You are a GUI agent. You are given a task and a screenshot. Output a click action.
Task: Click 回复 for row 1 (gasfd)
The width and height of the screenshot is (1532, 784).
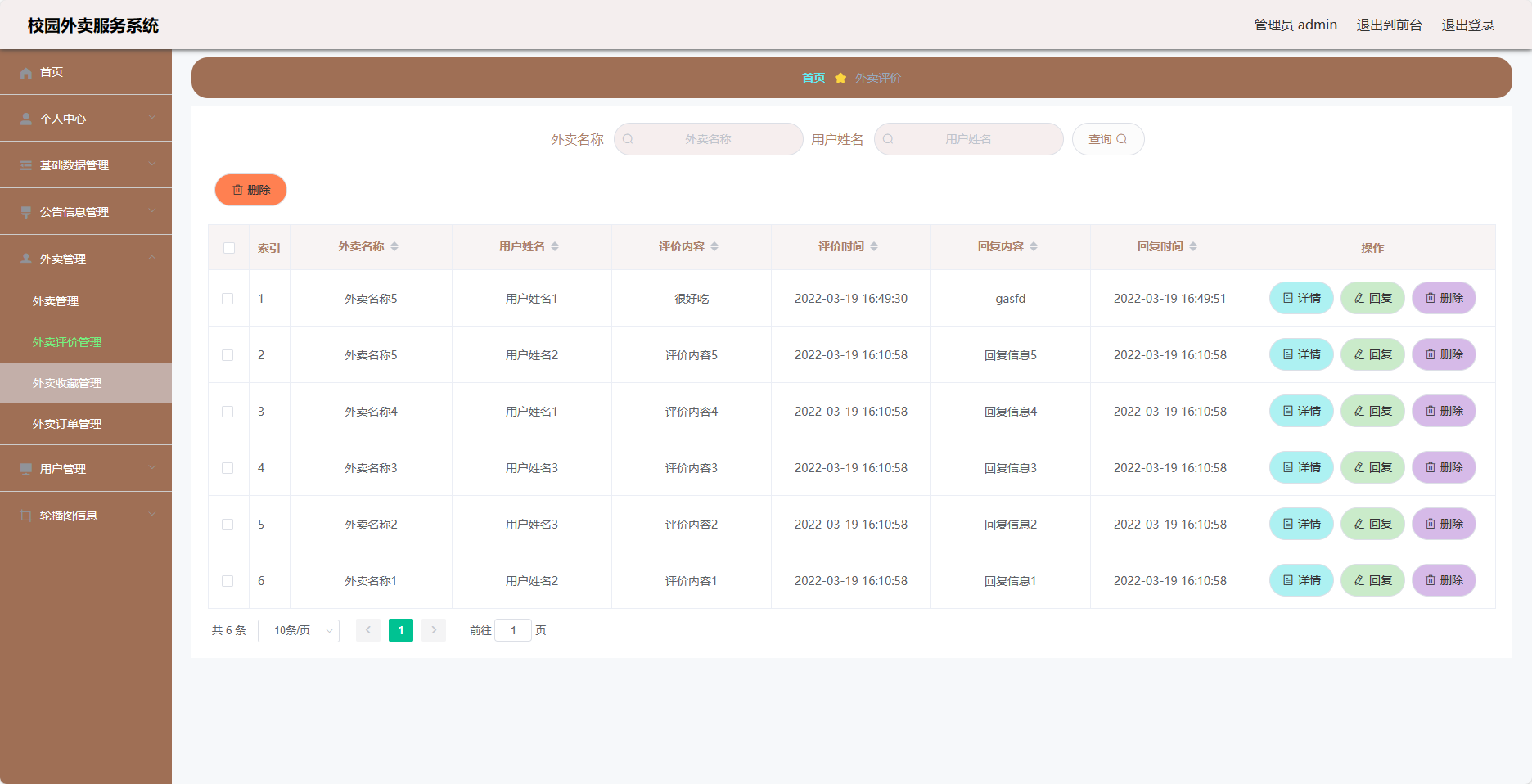click(x=1372, y=298)
